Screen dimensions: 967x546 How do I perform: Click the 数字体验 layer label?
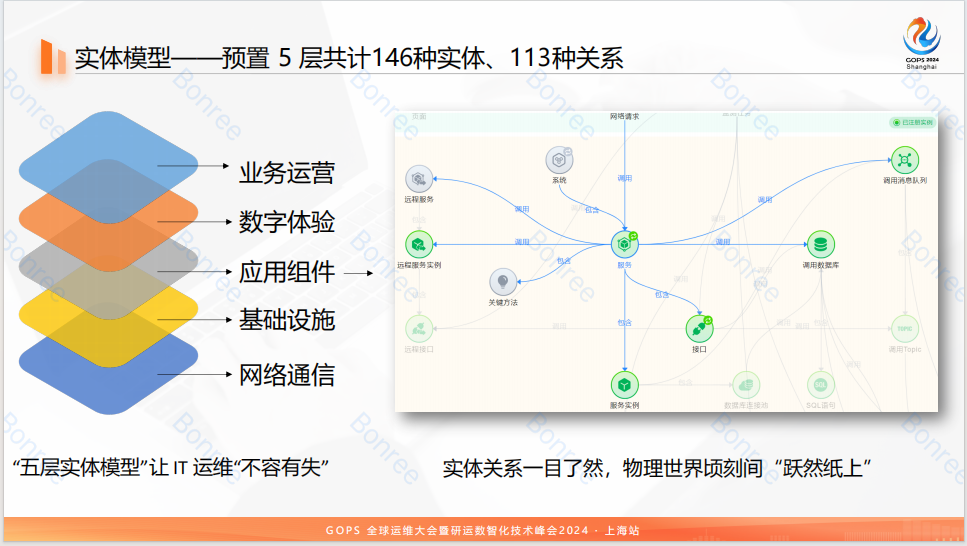point(287,222)
